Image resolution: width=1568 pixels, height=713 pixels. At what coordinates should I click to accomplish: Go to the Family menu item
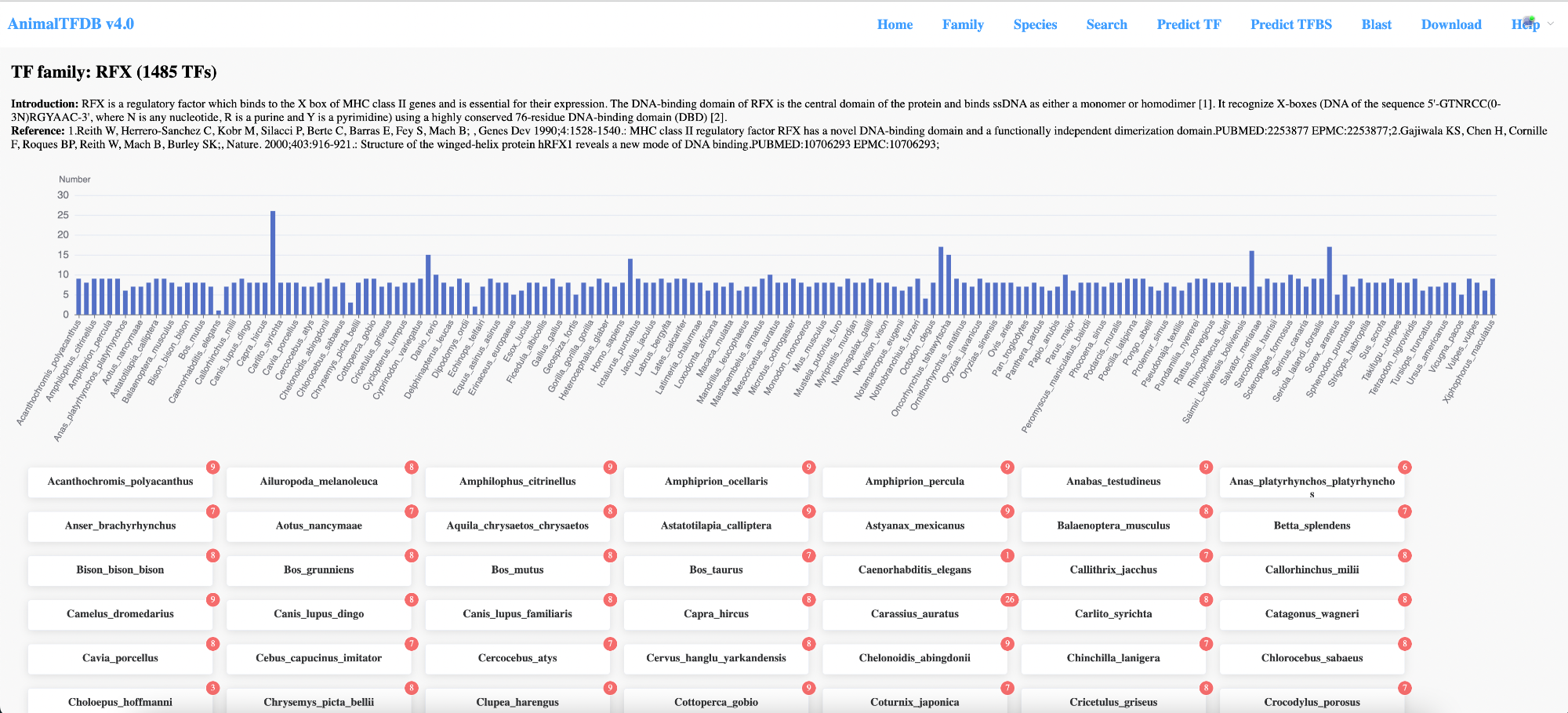click(963, 24)
